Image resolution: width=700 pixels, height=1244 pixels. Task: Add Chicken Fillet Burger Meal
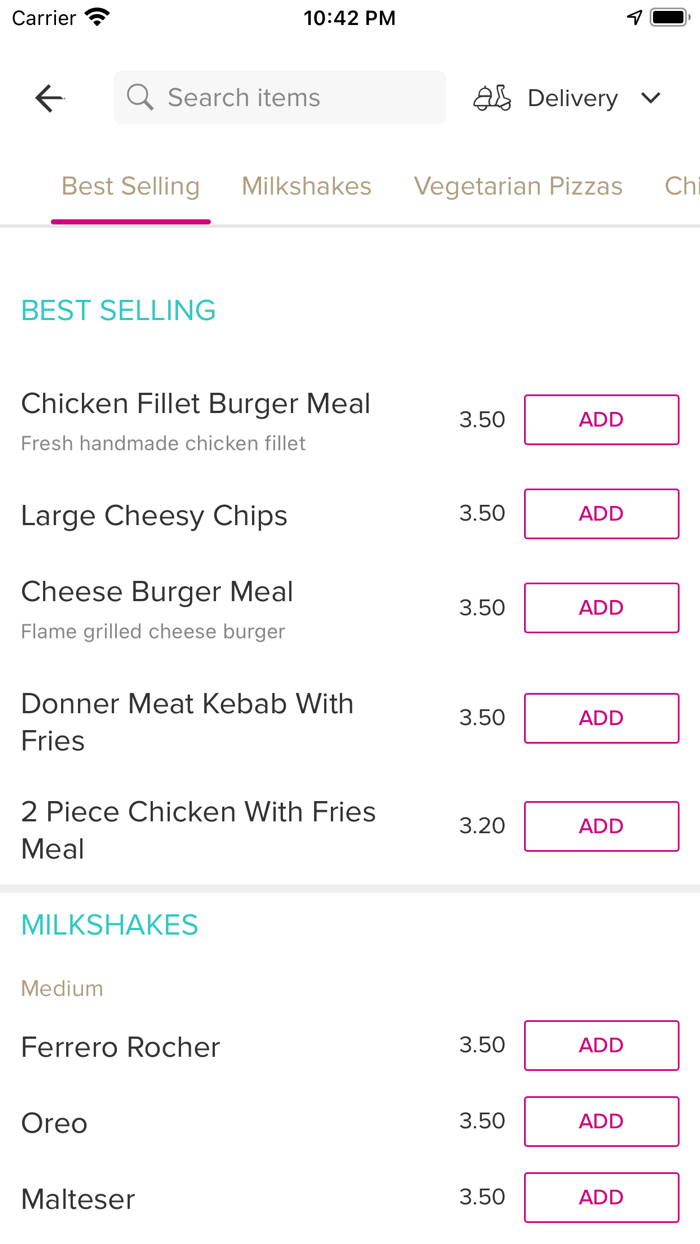(601, 420)
